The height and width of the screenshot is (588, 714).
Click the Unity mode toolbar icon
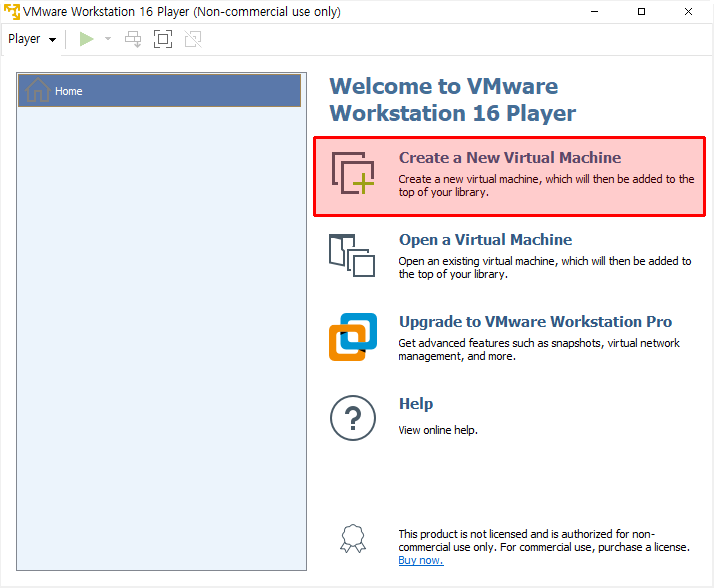[193, 39]
